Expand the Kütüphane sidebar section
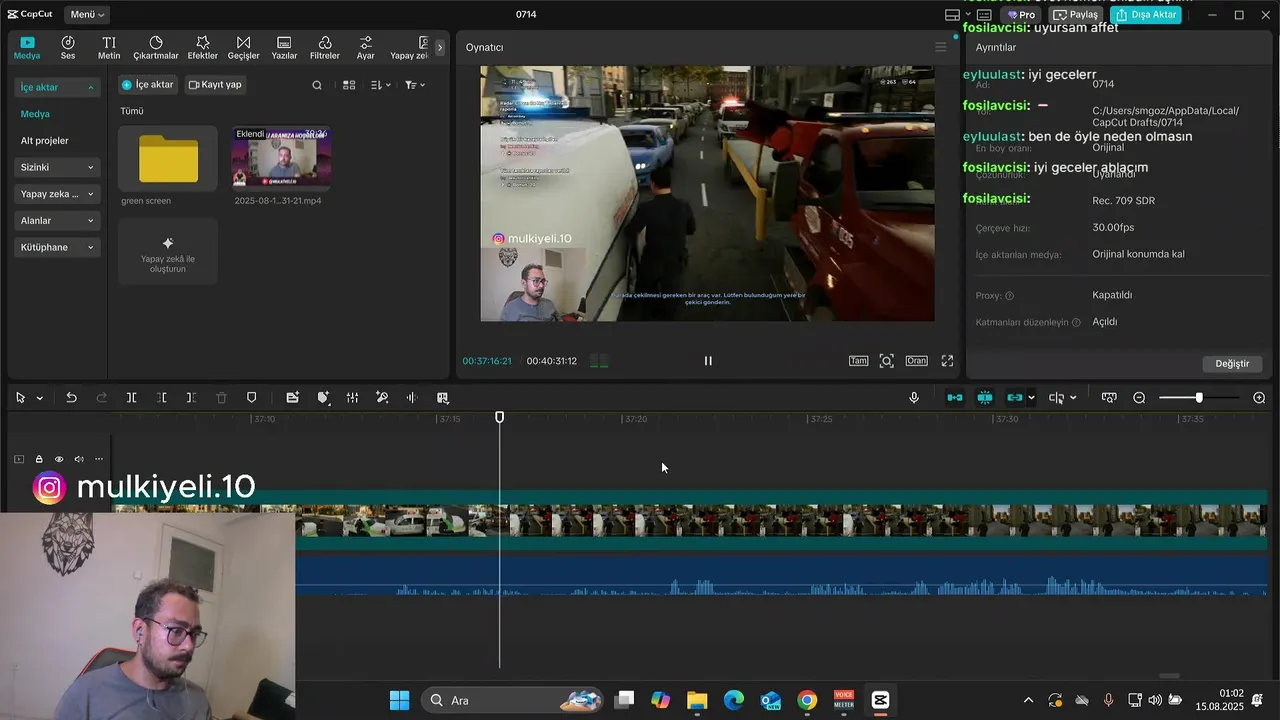This screenshot has width=1280, height=720. [56, 247]
